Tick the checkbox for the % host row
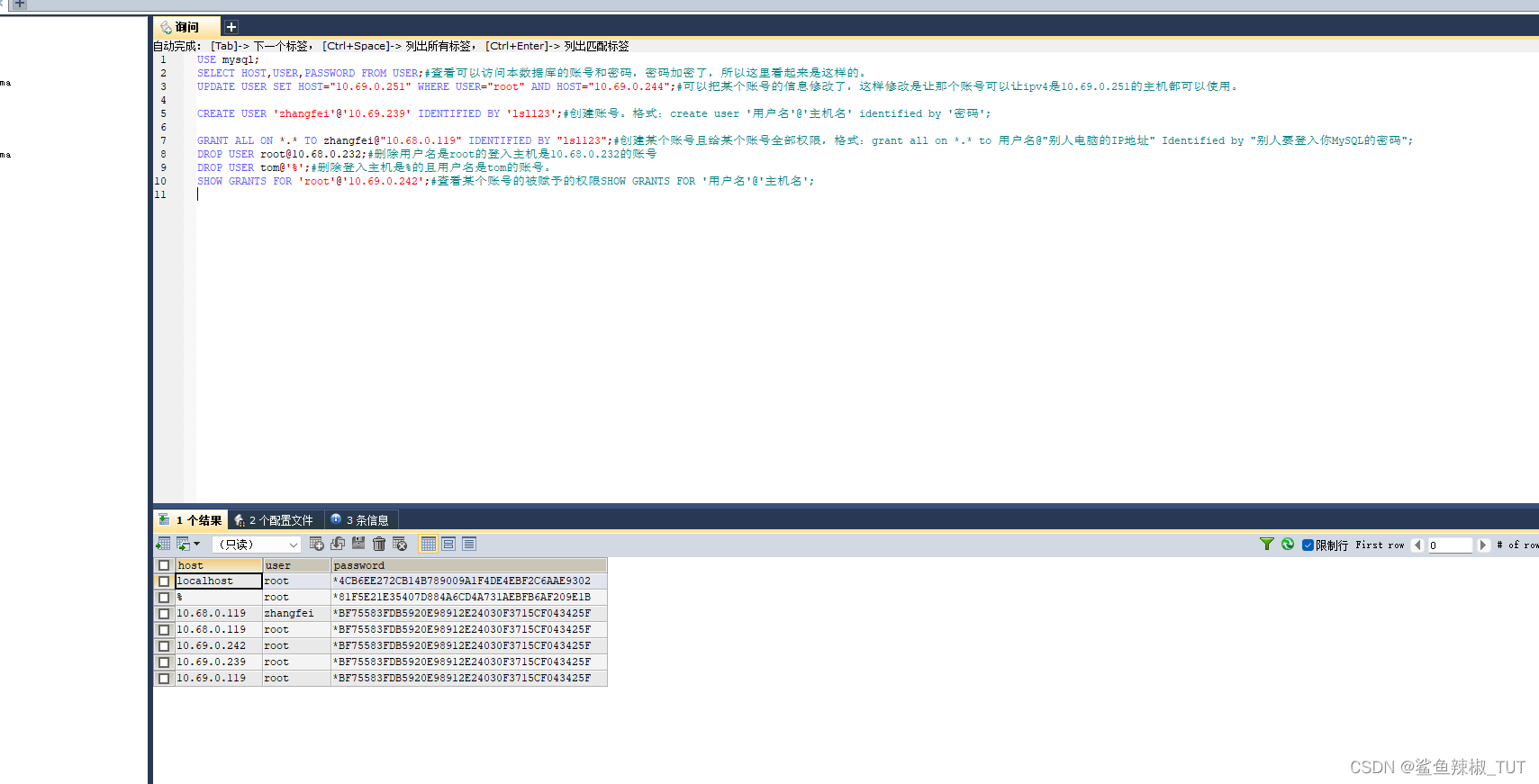This screenshot has height=784, width=1539. point(164,598)
